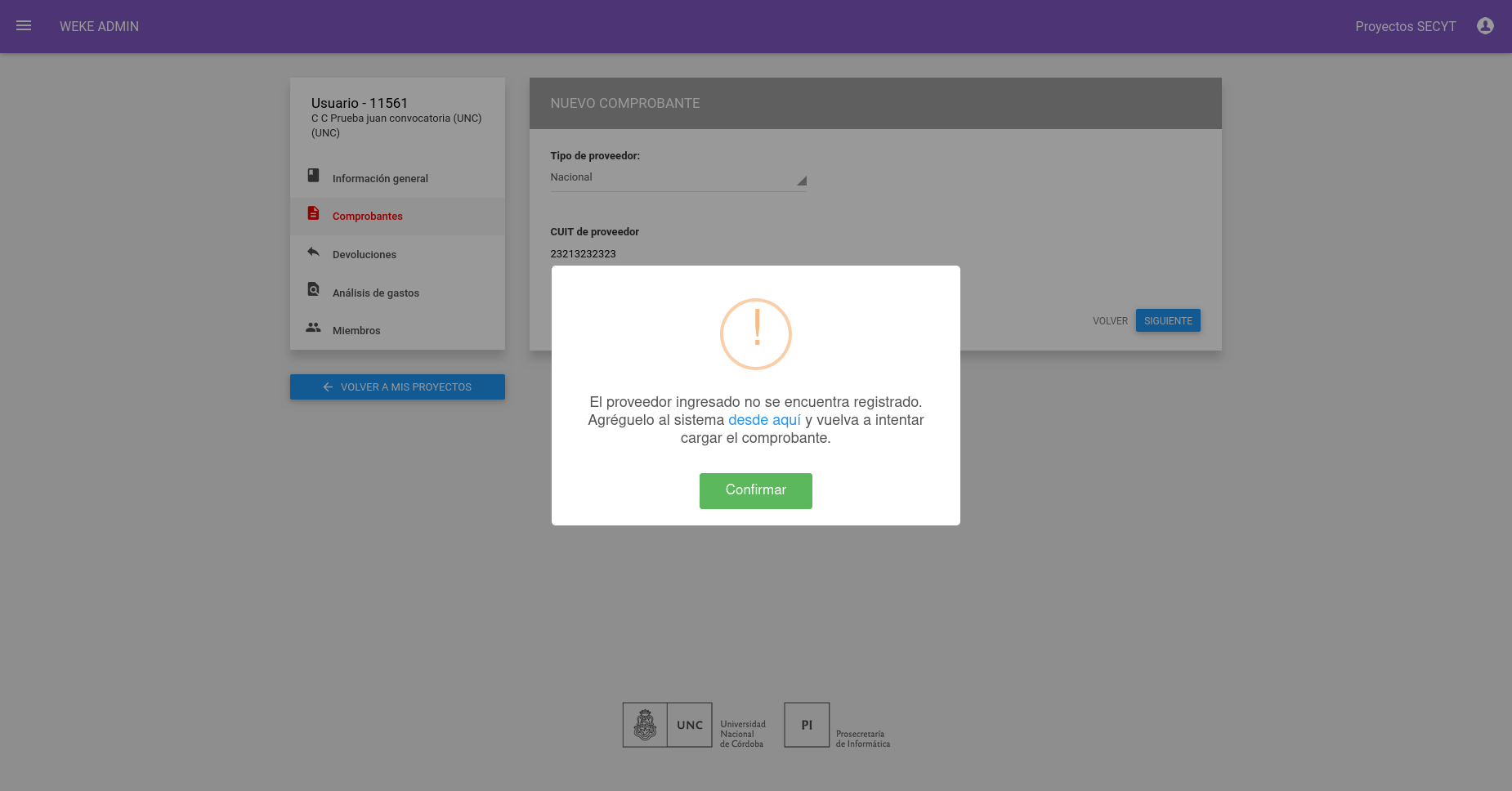1512x791 pixels.
Task: Select the Análisis de gastos menu item
Action: click(x=397, y=293)
